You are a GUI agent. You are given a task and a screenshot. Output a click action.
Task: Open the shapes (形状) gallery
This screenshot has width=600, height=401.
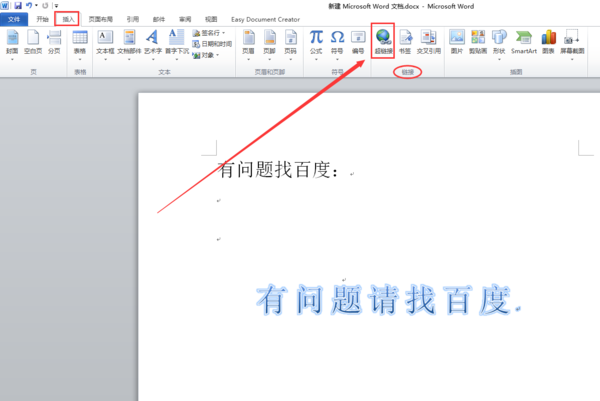tap(499, 44)
